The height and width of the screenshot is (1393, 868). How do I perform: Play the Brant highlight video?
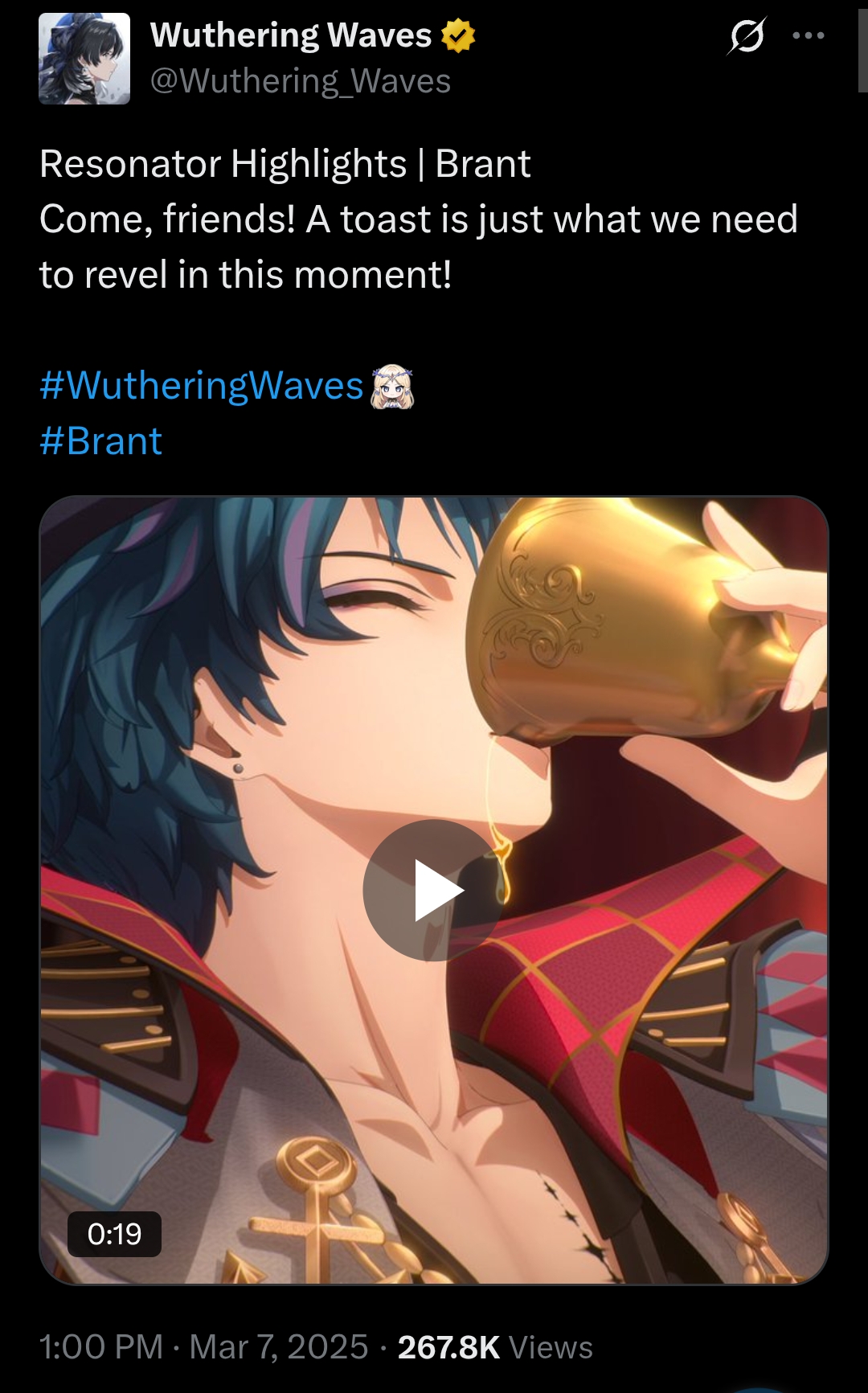(434, 891)
